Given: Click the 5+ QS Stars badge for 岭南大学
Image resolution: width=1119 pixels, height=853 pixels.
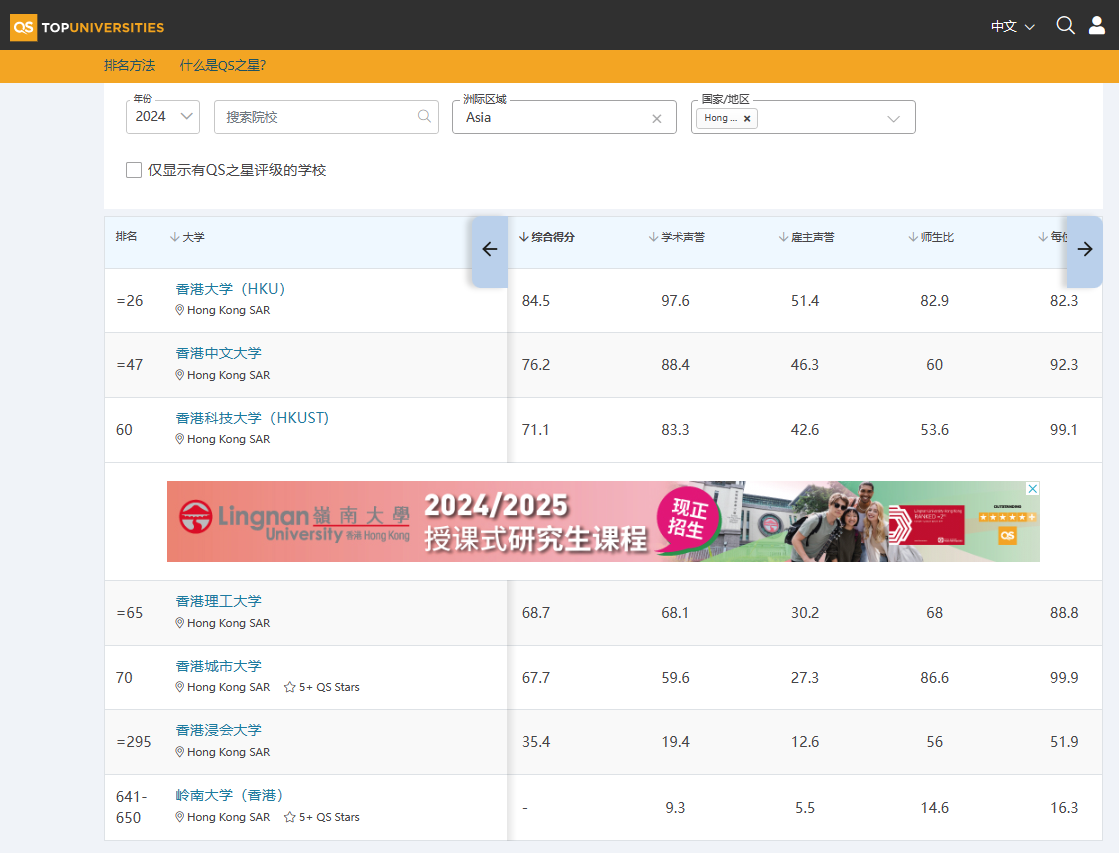Looking at the screenshot, I should pyautogui.click(x=322, y=817).
